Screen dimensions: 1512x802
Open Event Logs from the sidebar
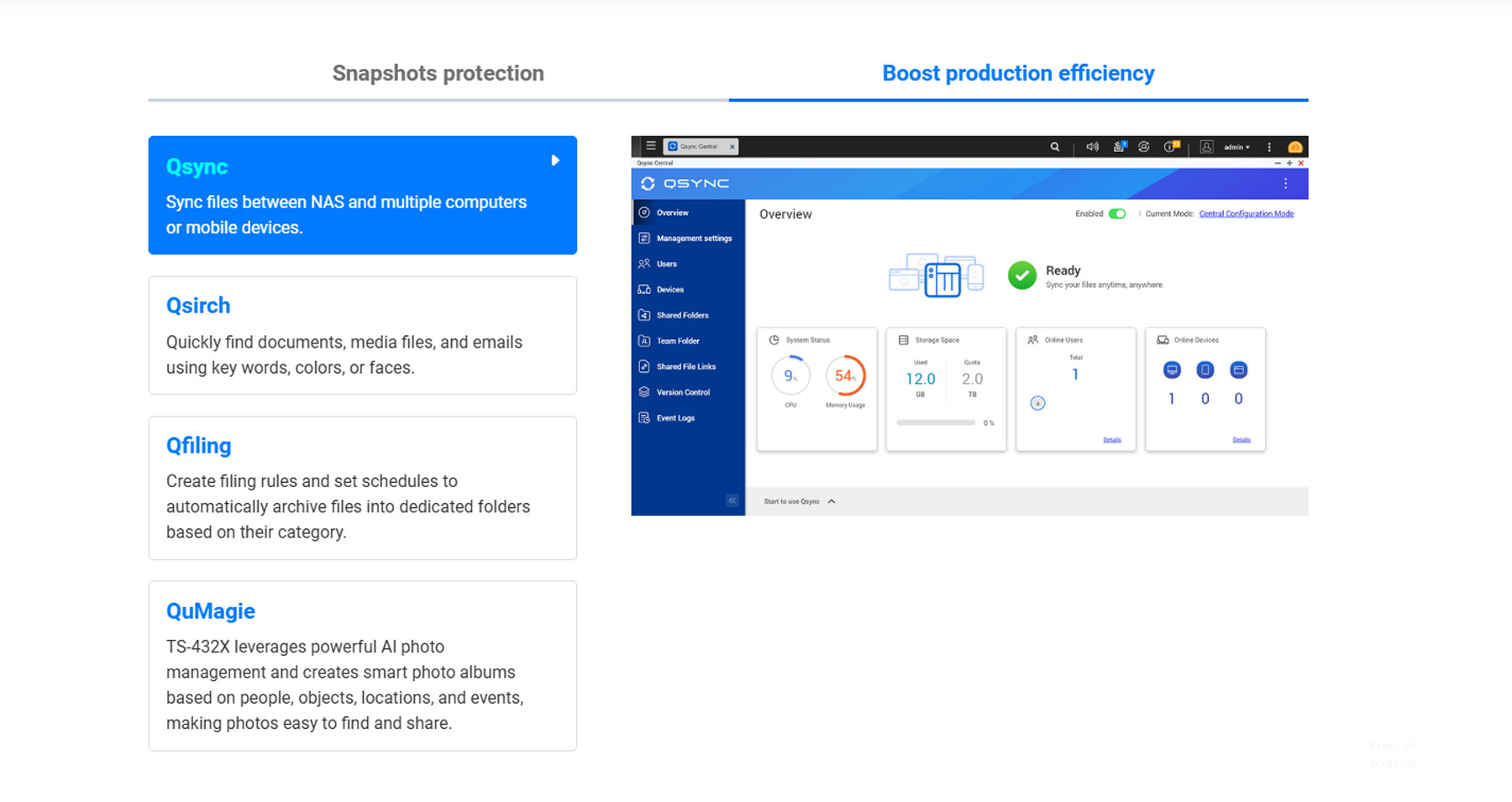[675, 418]
